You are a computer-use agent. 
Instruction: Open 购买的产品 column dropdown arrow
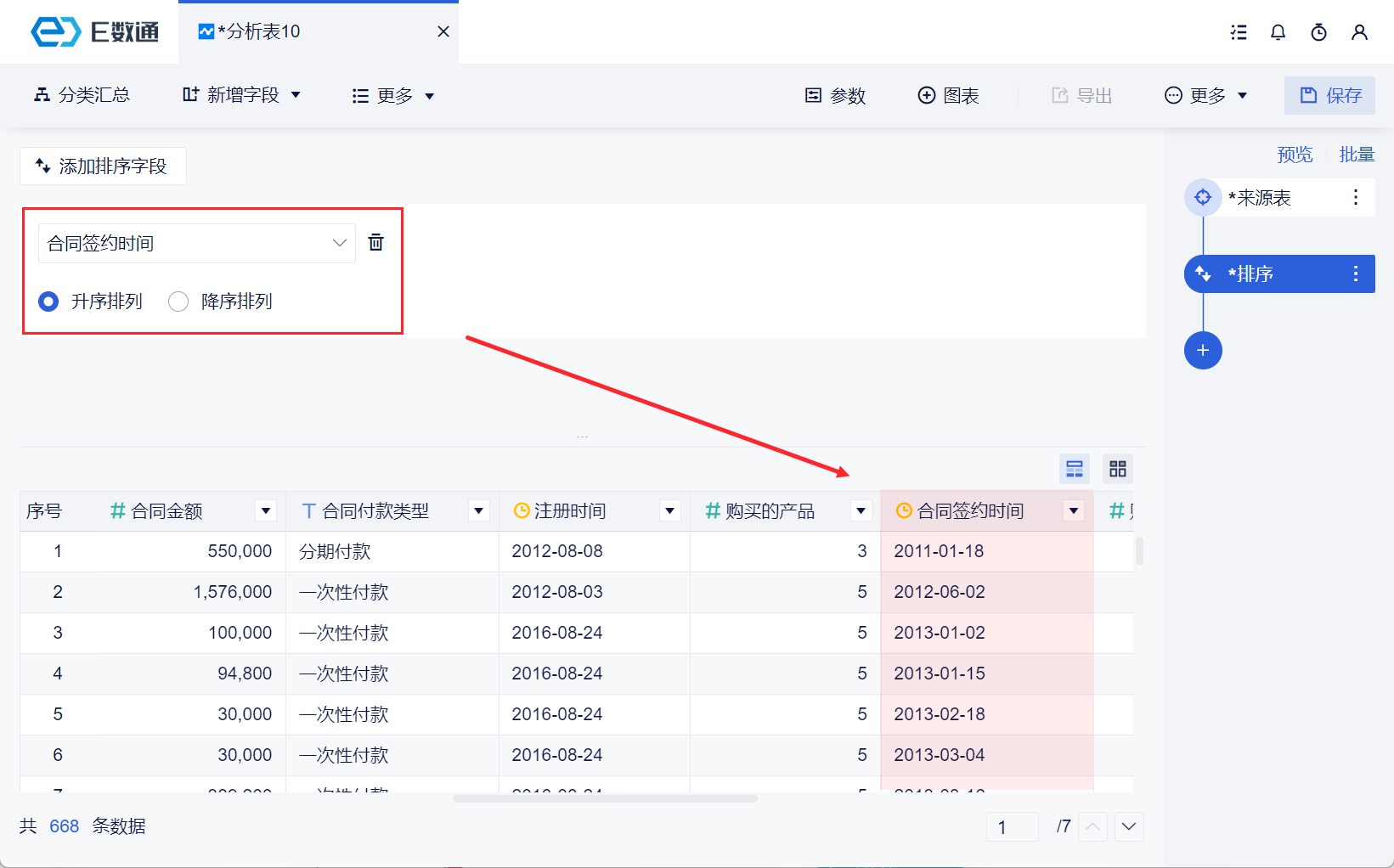(x=861, y=510)
